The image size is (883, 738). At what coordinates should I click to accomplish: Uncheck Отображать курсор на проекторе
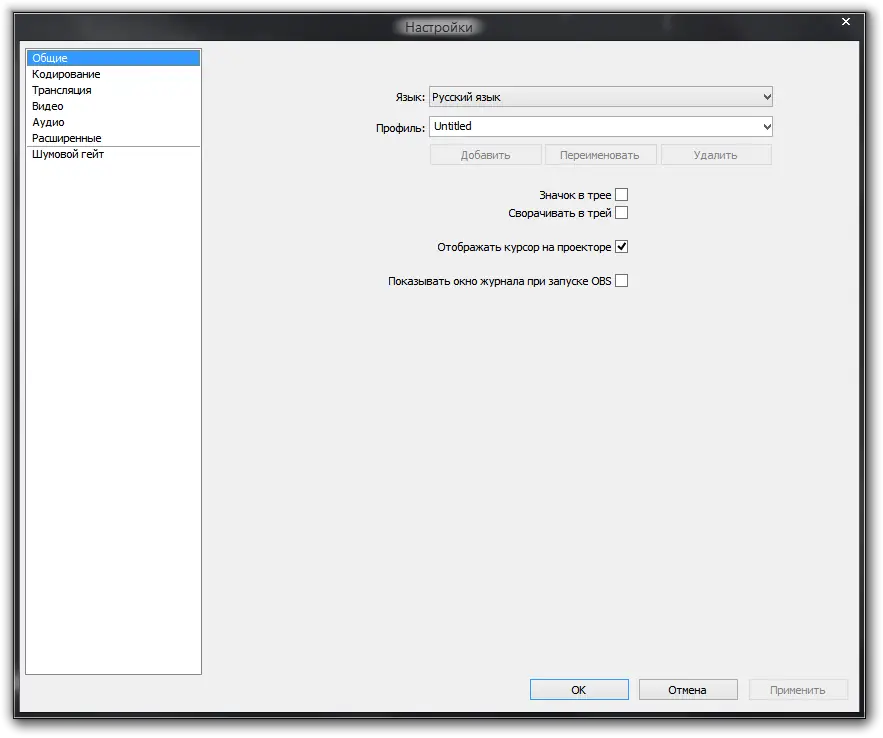(x=622, y=247)
